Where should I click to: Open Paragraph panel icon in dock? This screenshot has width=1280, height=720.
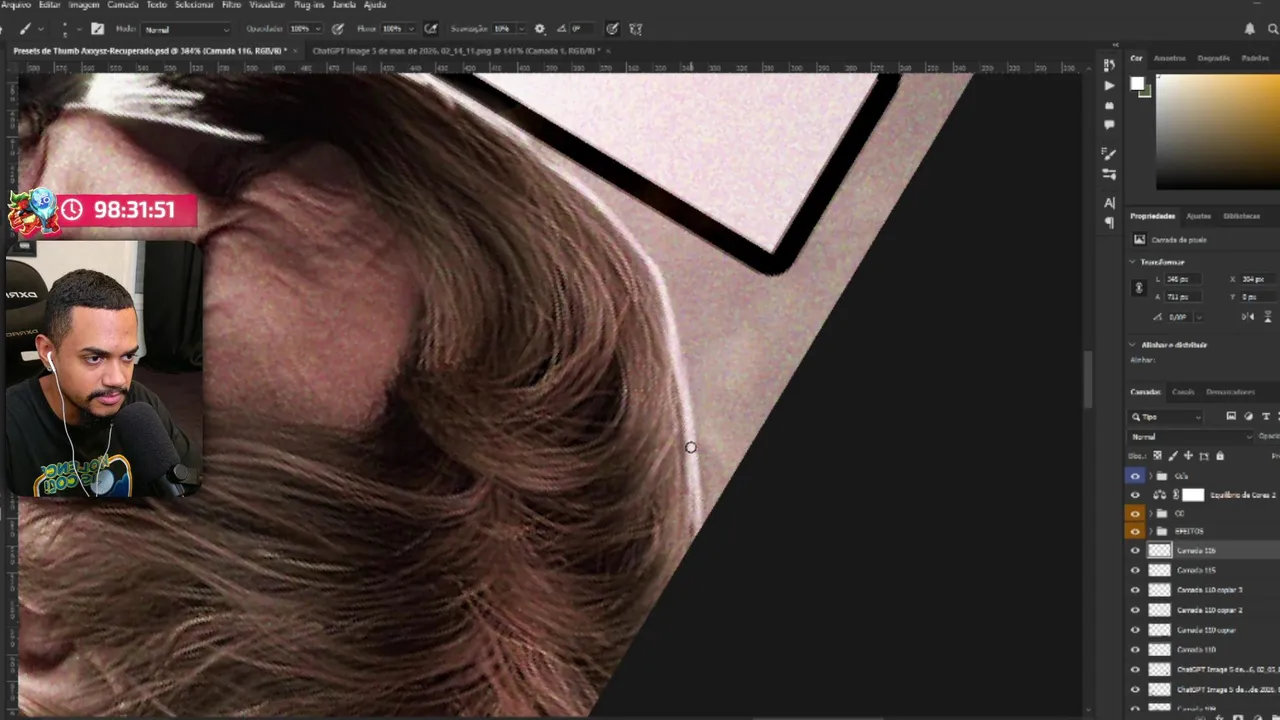(x=1109, y=222)
